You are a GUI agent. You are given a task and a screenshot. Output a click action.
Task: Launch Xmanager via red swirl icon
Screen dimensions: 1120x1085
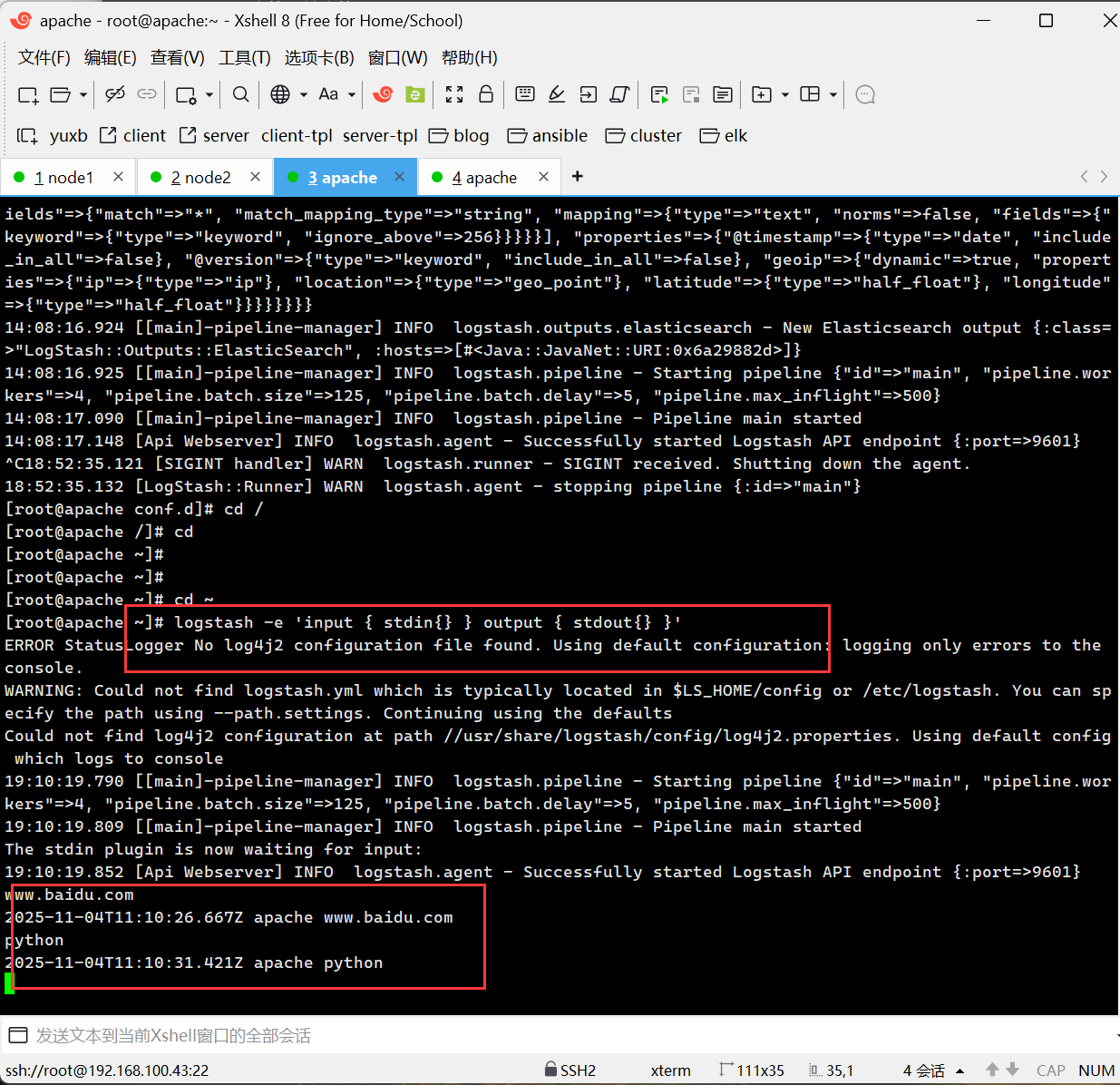click(383, 94)
